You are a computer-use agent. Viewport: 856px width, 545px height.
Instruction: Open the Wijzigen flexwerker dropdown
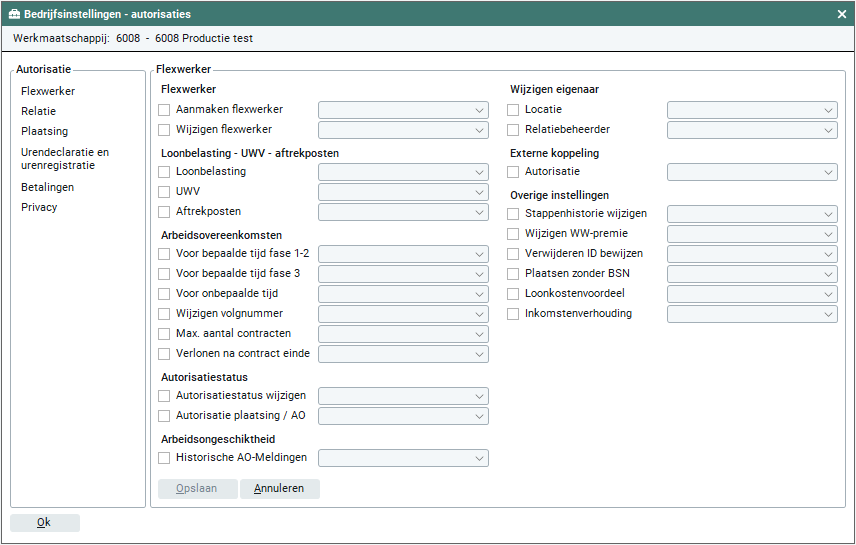[x=403, y=130]
